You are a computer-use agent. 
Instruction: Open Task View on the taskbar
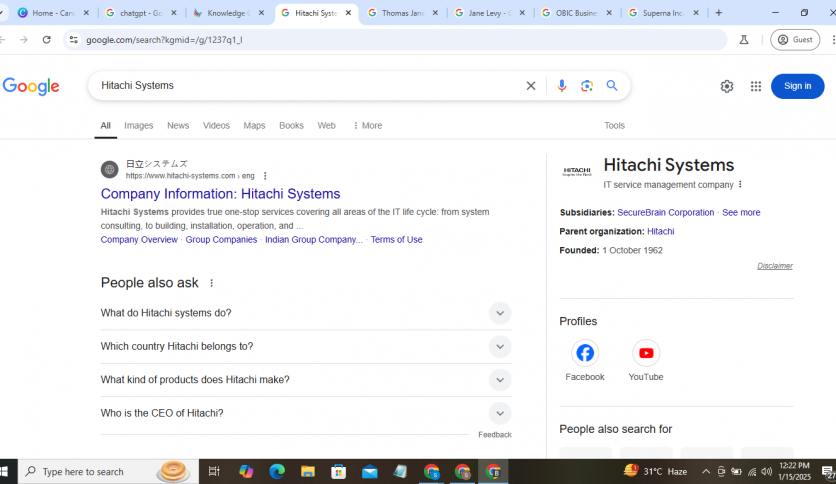point(214,471)
